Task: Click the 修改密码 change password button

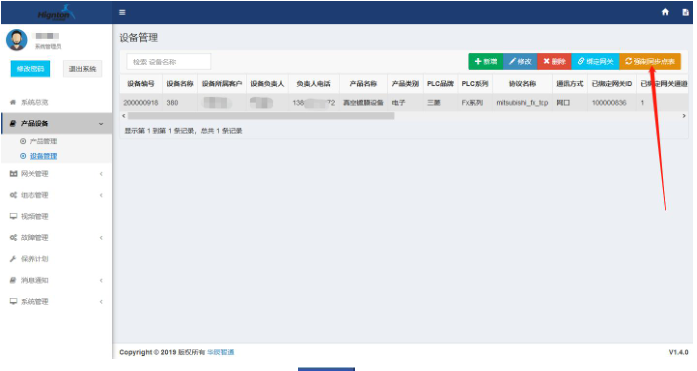Action: 30,69
